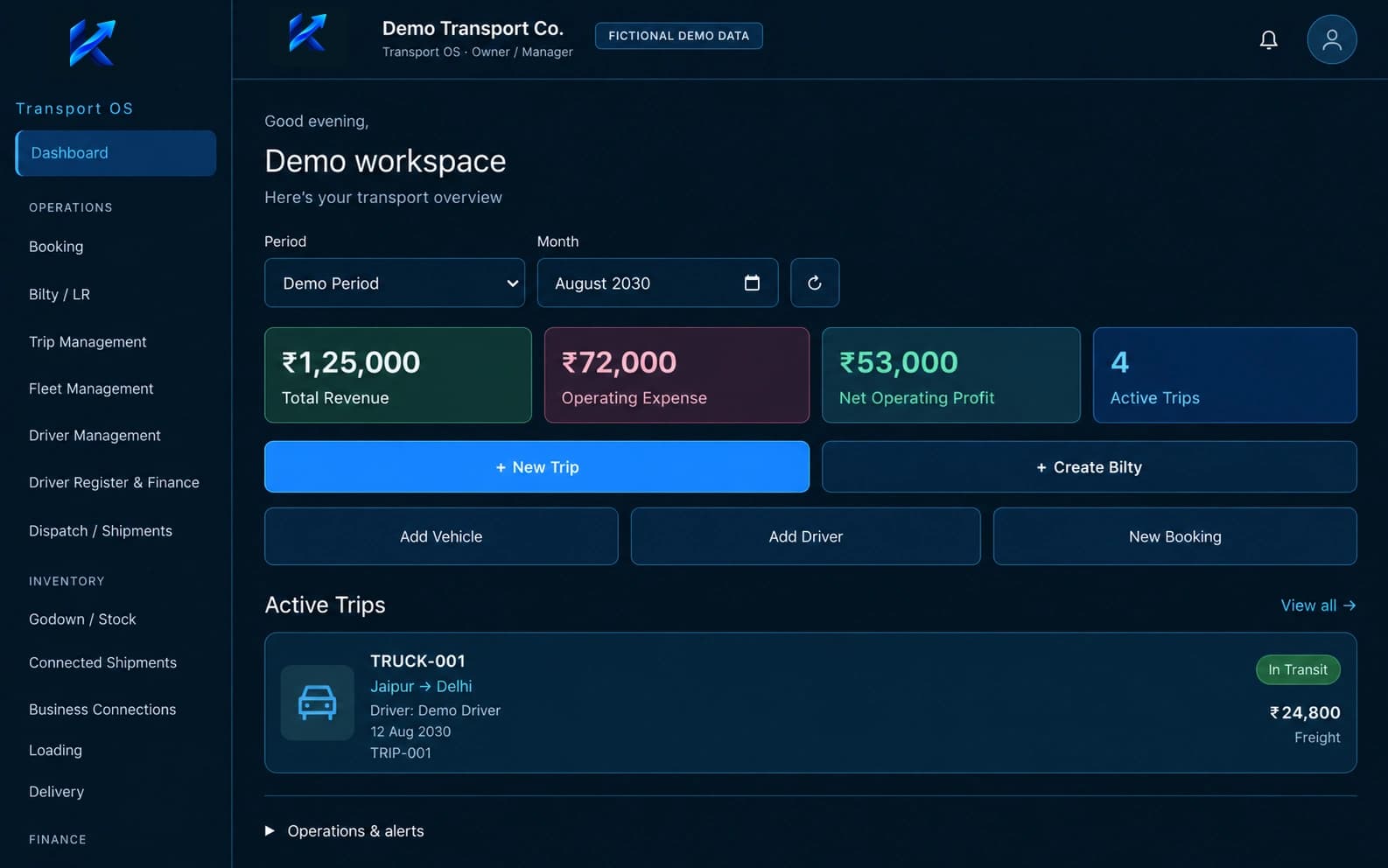Open the Net Operating Profit card
The width and height of the screenshot is (1388, 868).
pos(950,375)
